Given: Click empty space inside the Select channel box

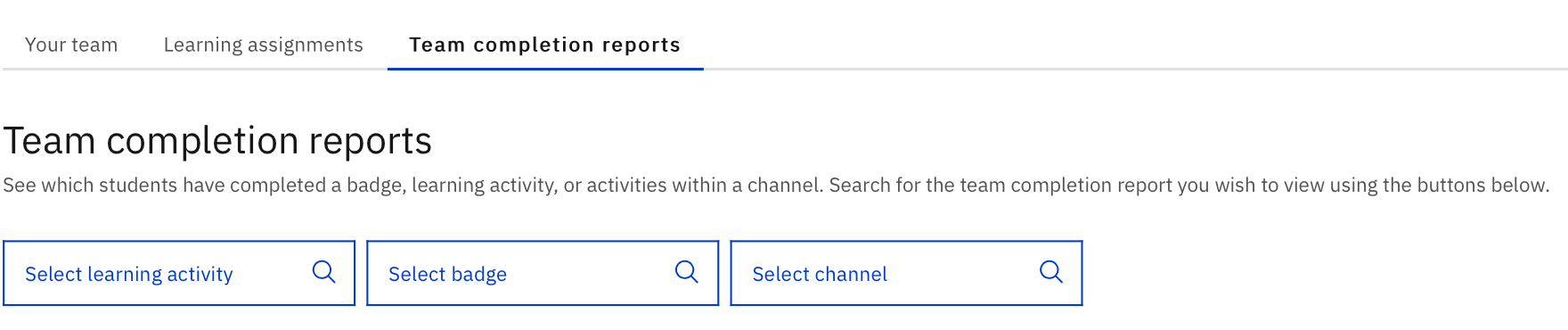Looking at the screenshot, I should click(x=962, y=273).
